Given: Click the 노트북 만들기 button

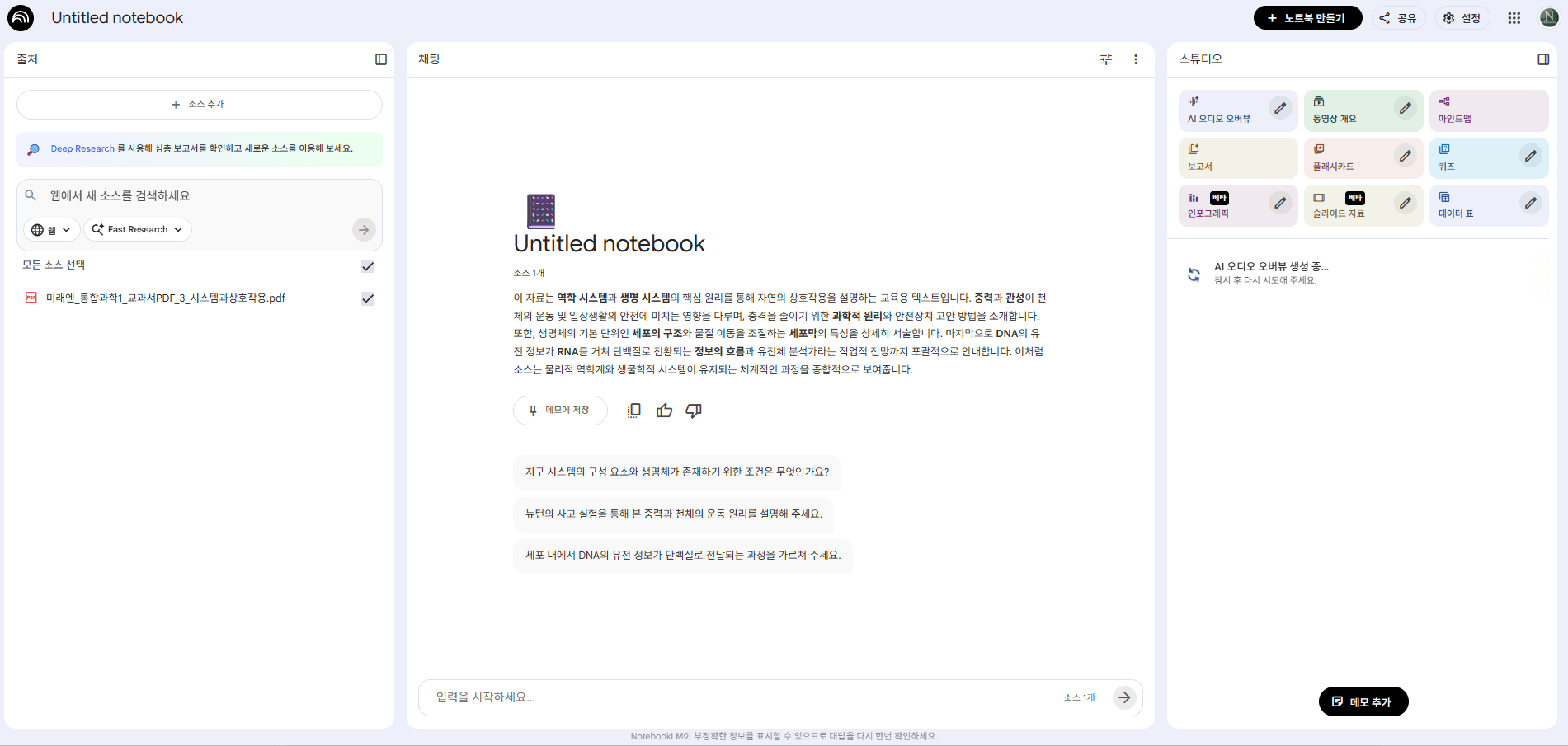Looking at the screenshot, I should pyautogui.click(x=1307, y=16).
